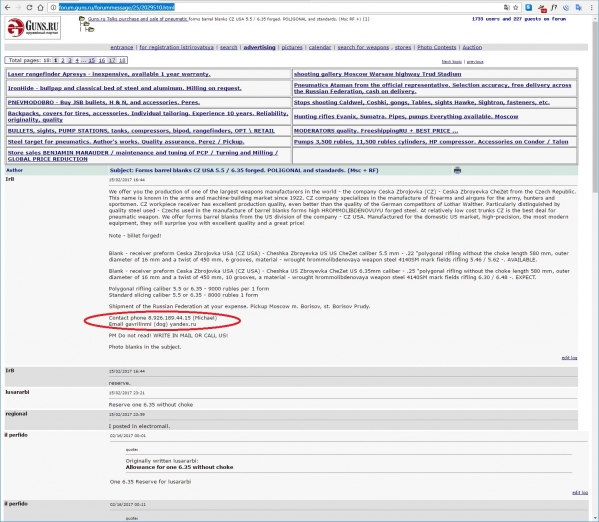
Task: Open 'Pneumatics Ataman' ad link
Action: pyautogui.click(x=432, y=88)
